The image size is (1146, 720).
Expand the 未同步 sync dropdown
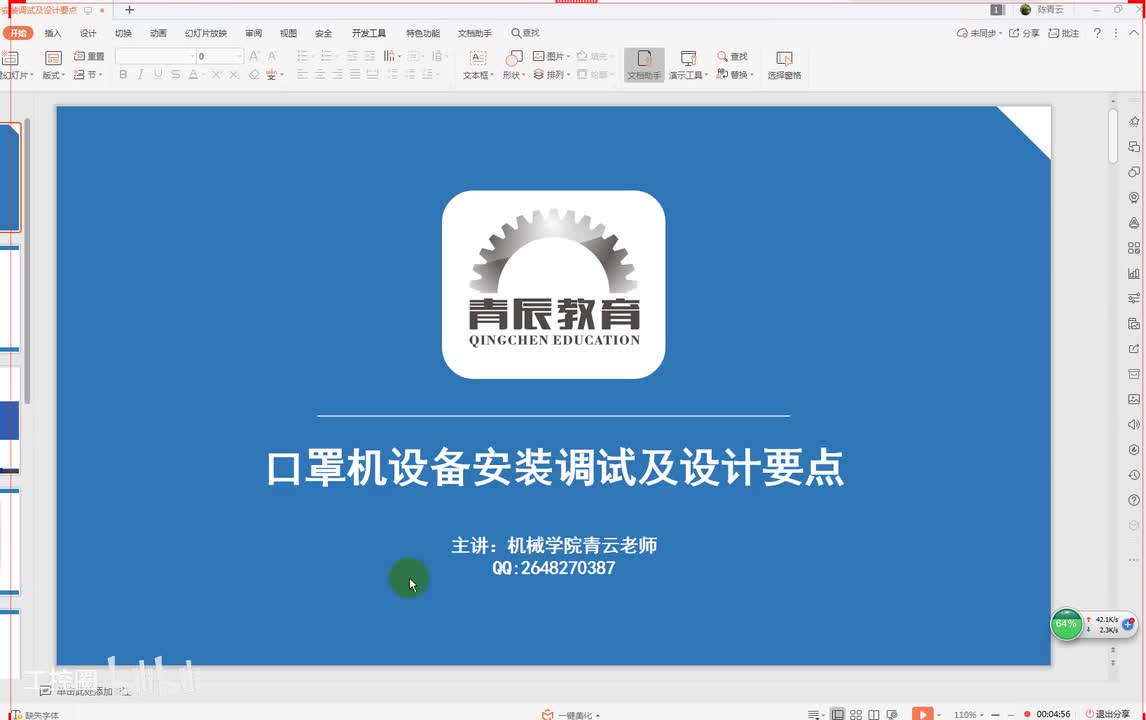[x=1001, y=34]
